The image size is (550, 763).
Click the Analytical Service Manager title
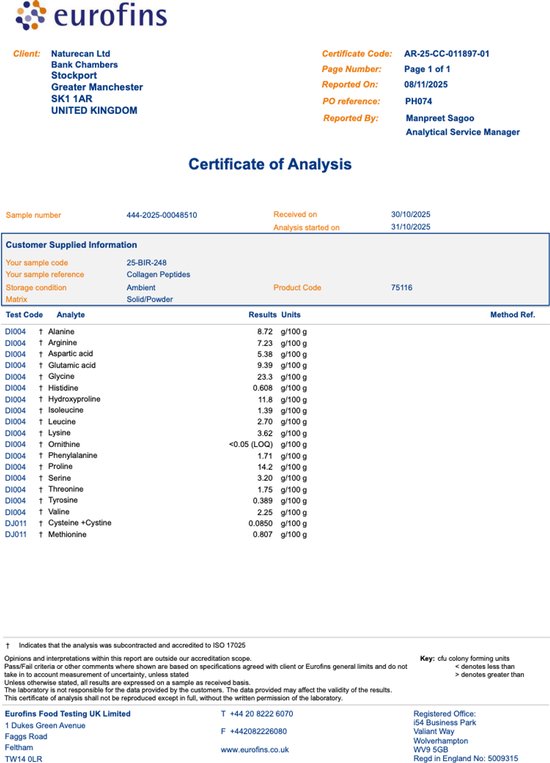coord(463,132)
